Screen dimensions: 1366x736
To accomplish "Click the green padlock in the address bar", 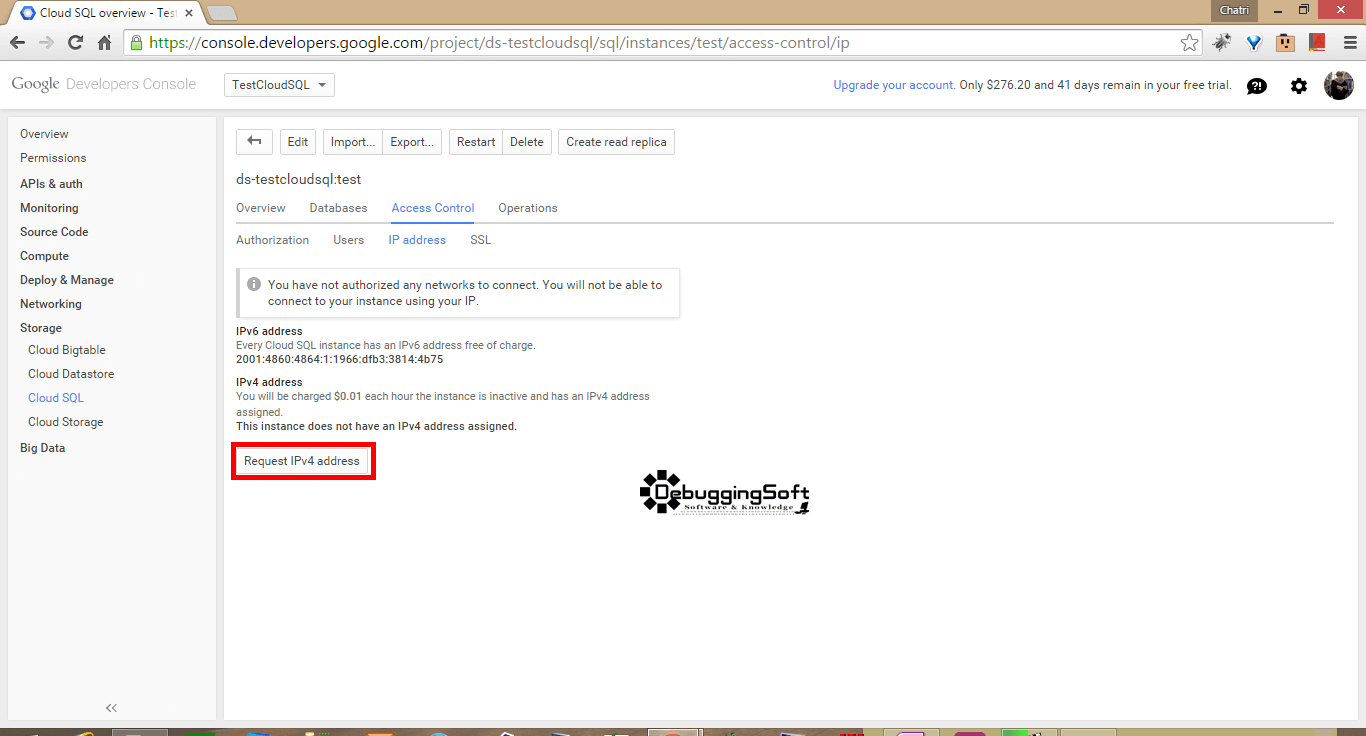I will pos(135,42).
